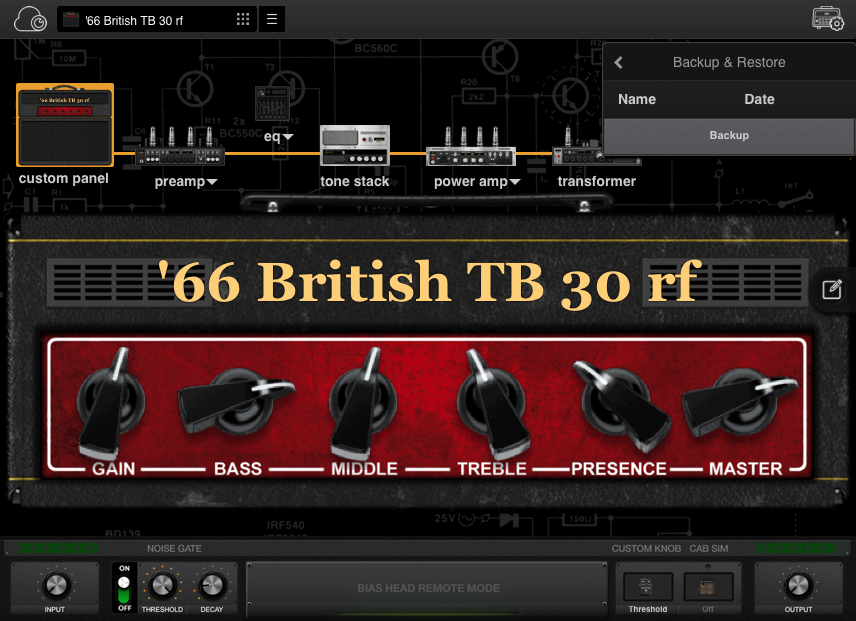Select the custom panel amp icon
The width and height of the screenshot is (856, 621).
coord(64,126)
